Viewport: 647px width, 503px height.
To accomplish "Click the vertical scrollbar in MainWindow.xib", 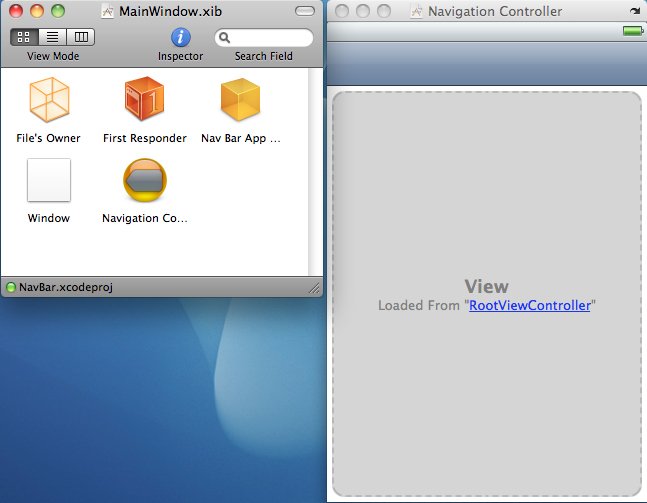I will (315, 172).
